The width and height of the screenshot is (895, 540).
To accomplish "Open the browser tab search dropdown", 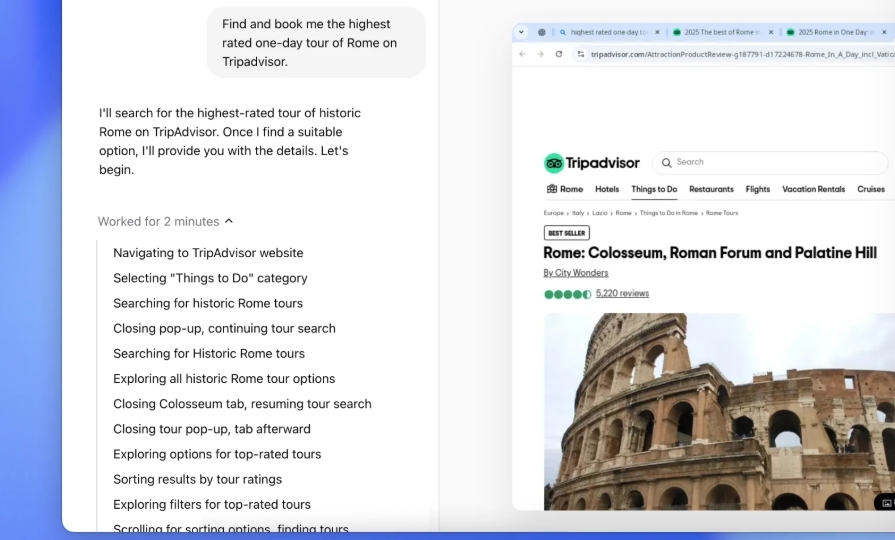I will coord(521,32).
